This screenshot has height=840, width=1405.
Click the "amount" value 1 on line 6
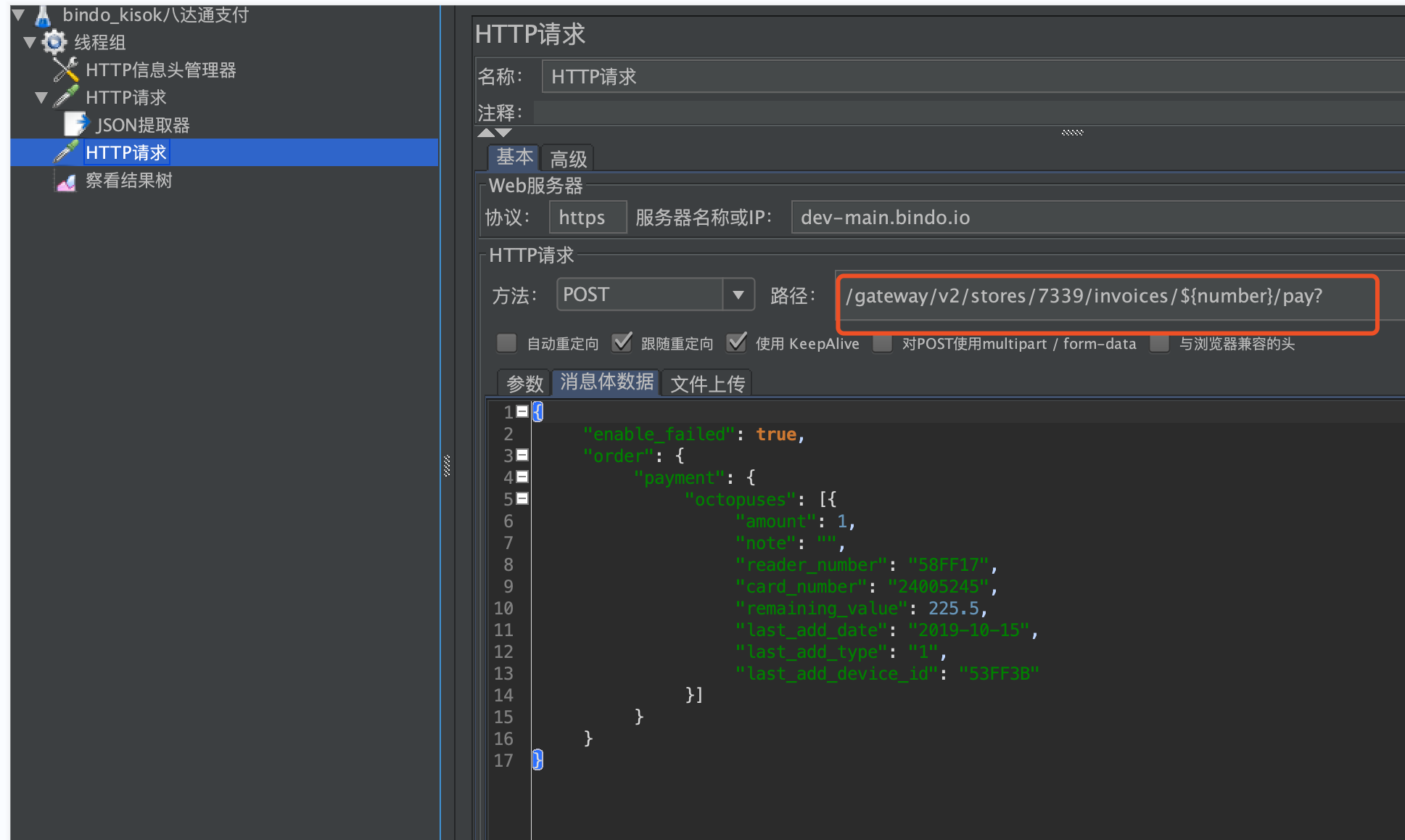pyautogui.click(x=842, y=521)
